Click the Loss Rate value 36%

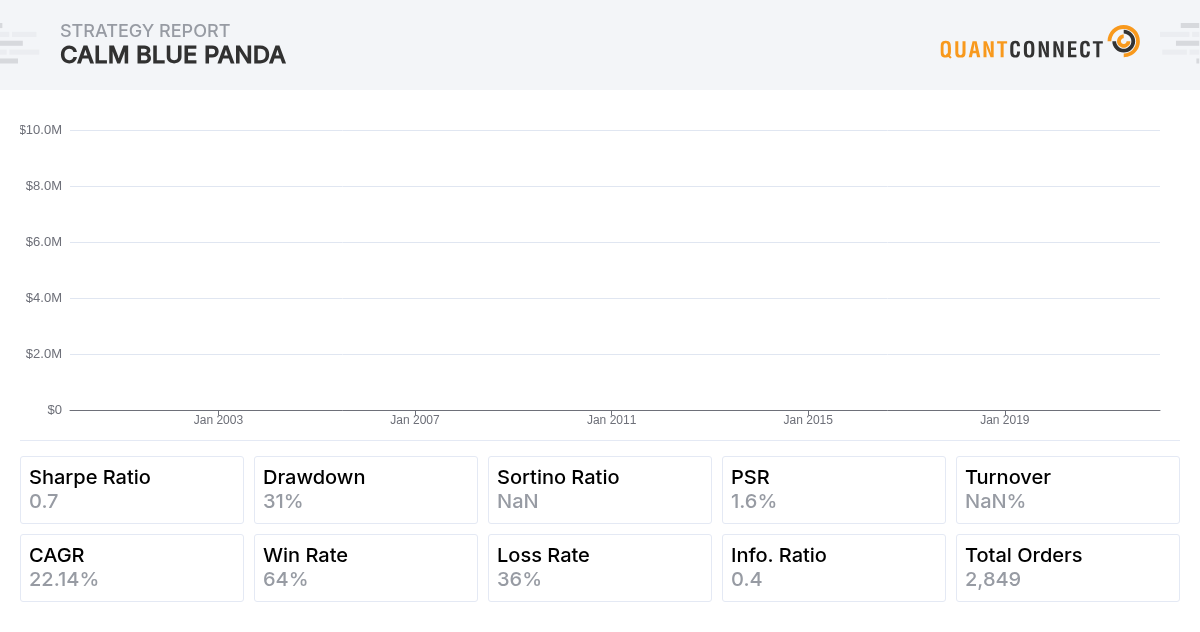click(519, 580)
